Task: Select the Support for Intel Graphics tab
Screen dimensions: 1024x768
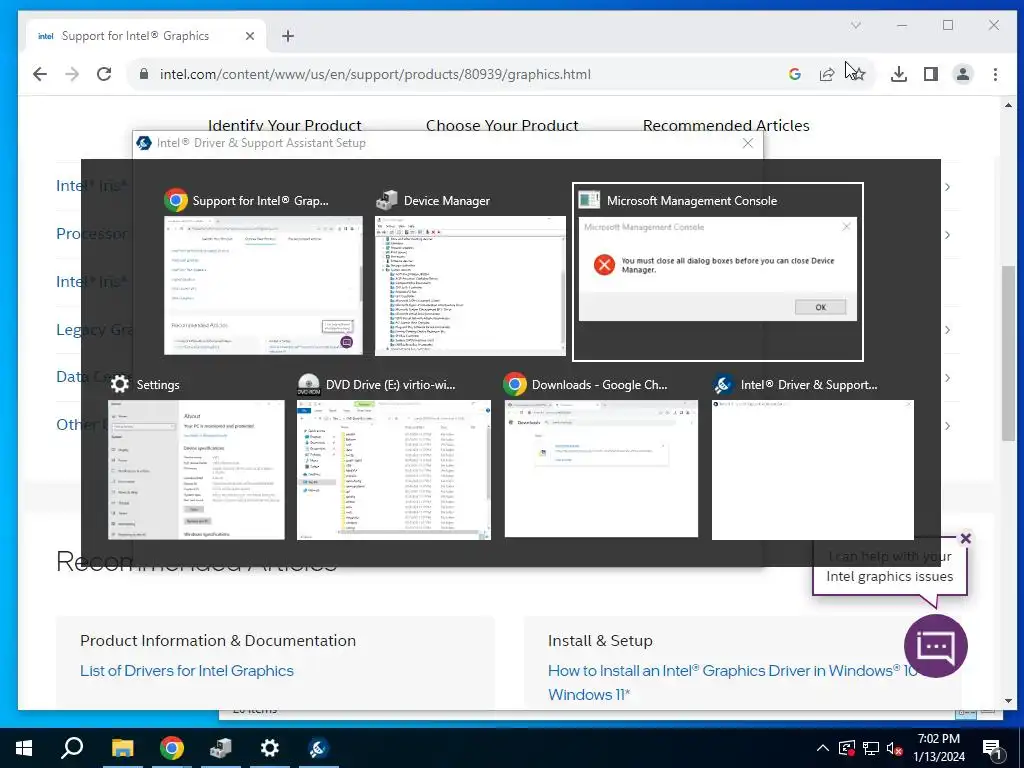Action: click(x=146, y=36)
